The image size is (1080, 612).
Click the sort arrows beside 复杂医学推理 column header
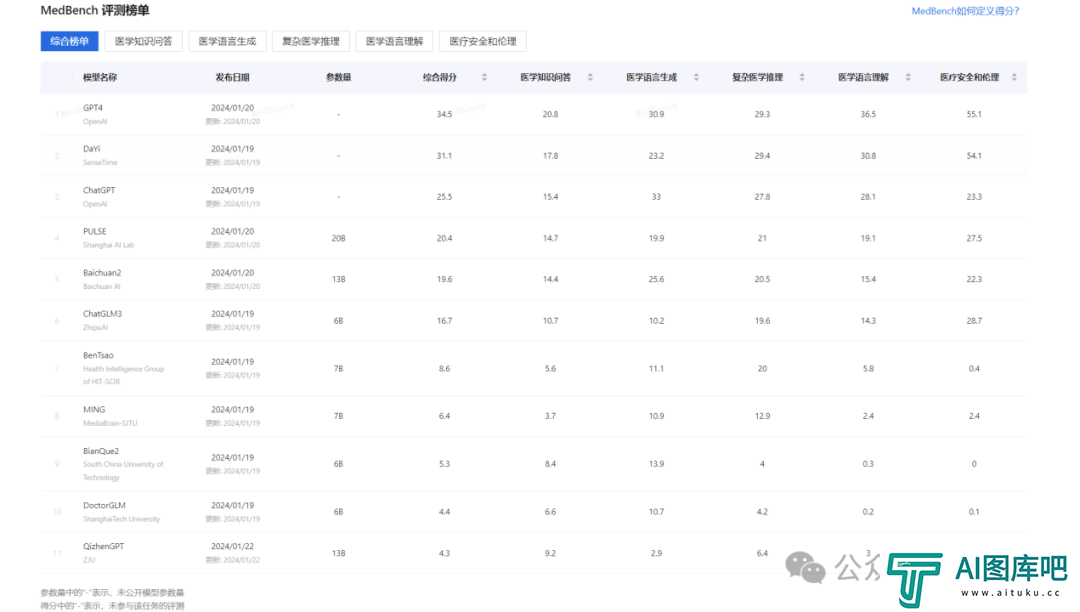pyautogui.click(x=802, y=77)
